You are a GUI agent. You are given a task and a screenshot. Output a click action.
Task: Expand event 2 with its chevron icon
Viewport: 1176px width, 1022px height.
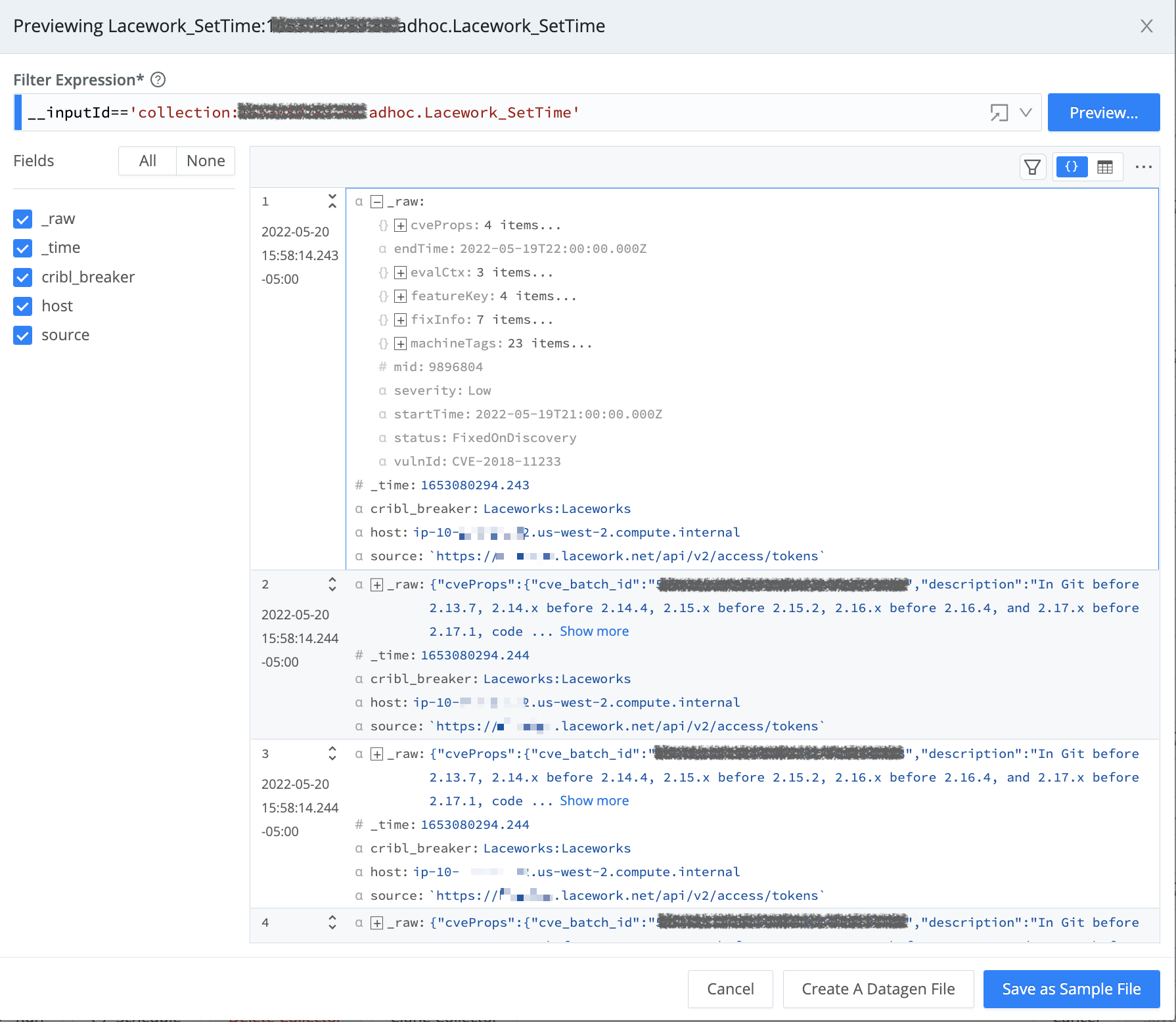click(x=332, y=584)
